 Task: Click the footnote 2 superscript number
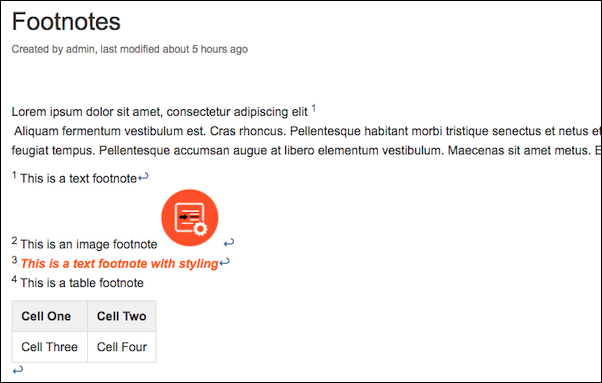tap(15, 241)
